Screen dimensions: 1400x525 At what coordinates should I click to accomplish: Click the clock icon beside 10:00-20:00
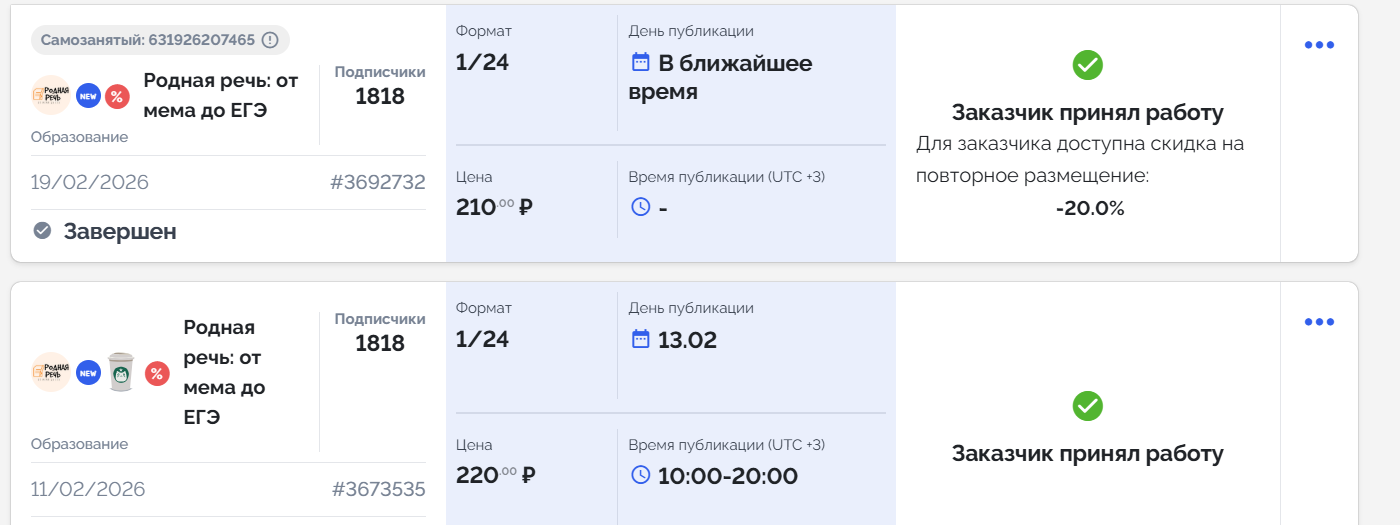click(x=641, y=475)
